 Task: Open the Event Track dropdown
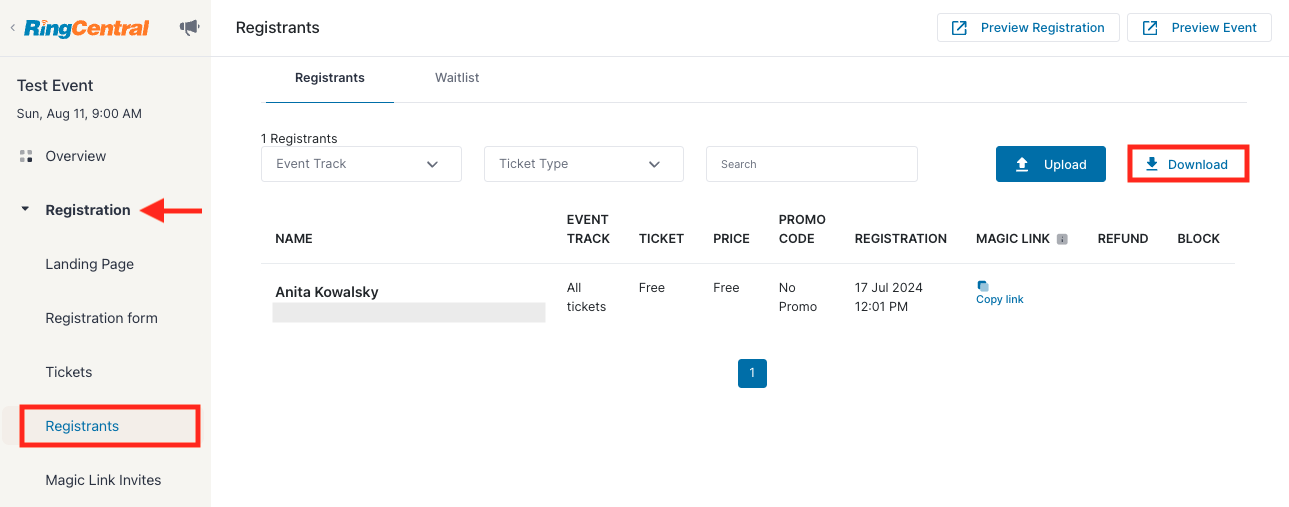361,164
